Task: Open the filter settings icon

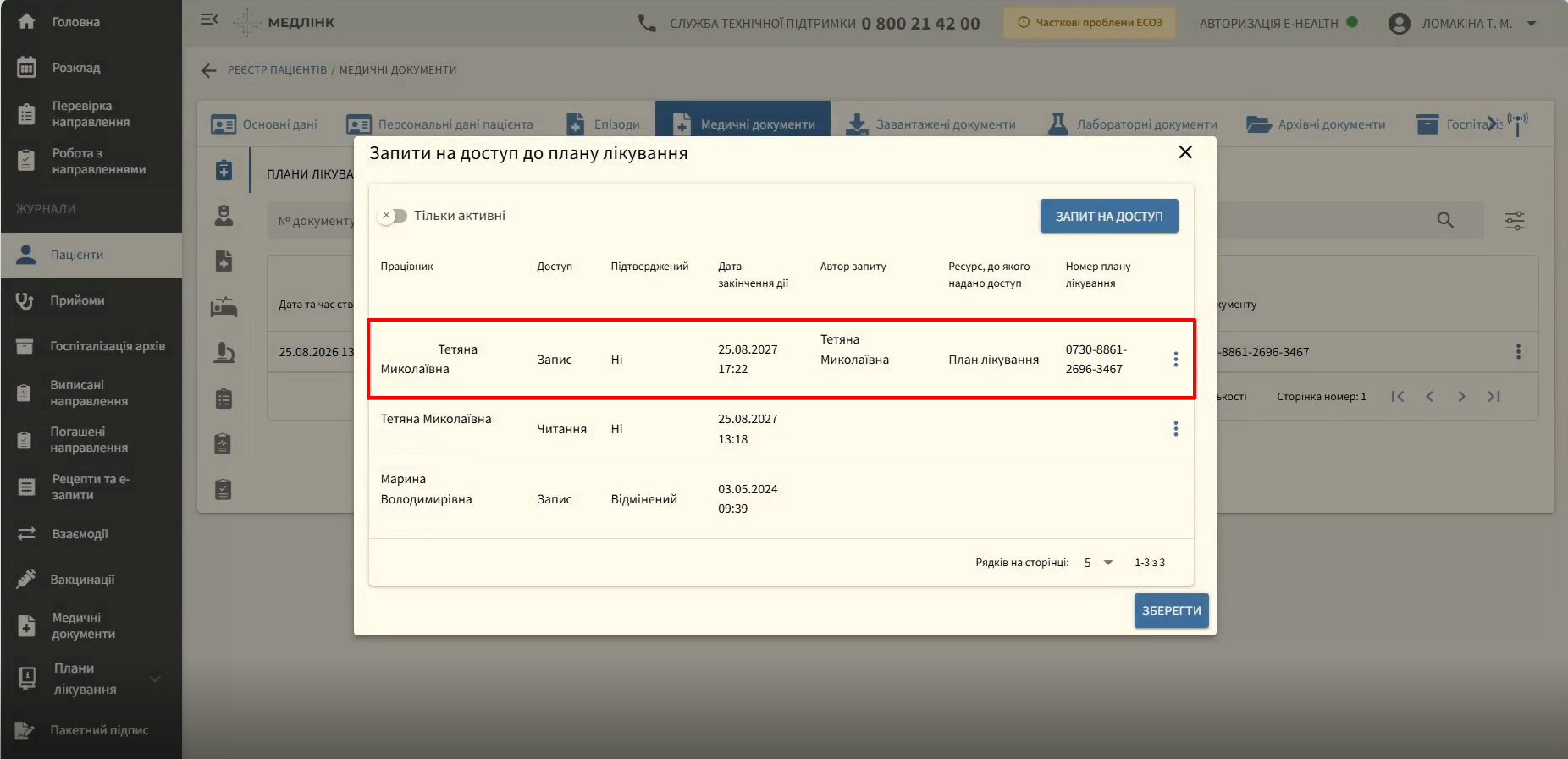Action: pos(1515,221)
